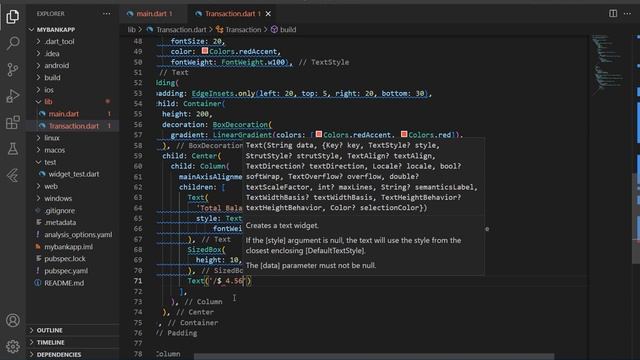Click FontWeight.w100 on line 50
Viewport: 640px width, 360px height.
[253, 62]
